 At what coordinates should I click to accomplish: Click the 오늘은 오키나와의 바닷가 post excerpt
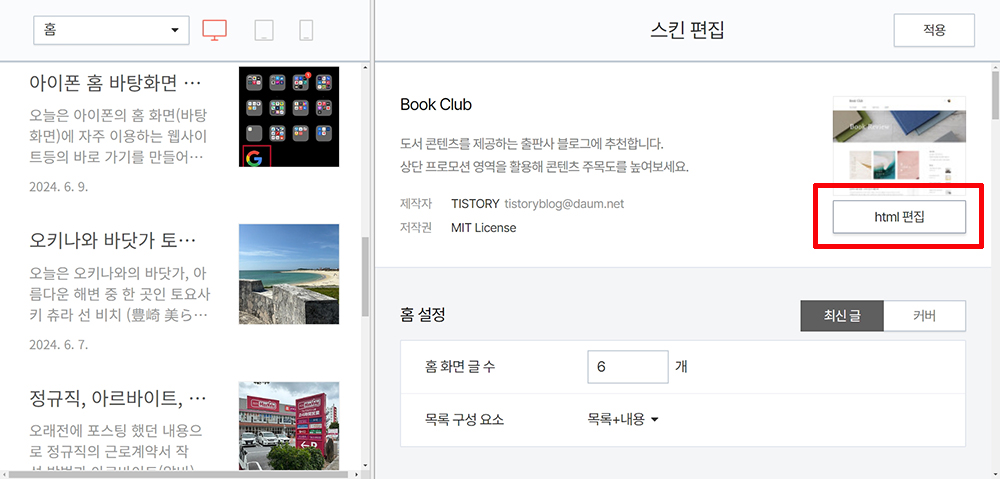[x=121, y=294]
